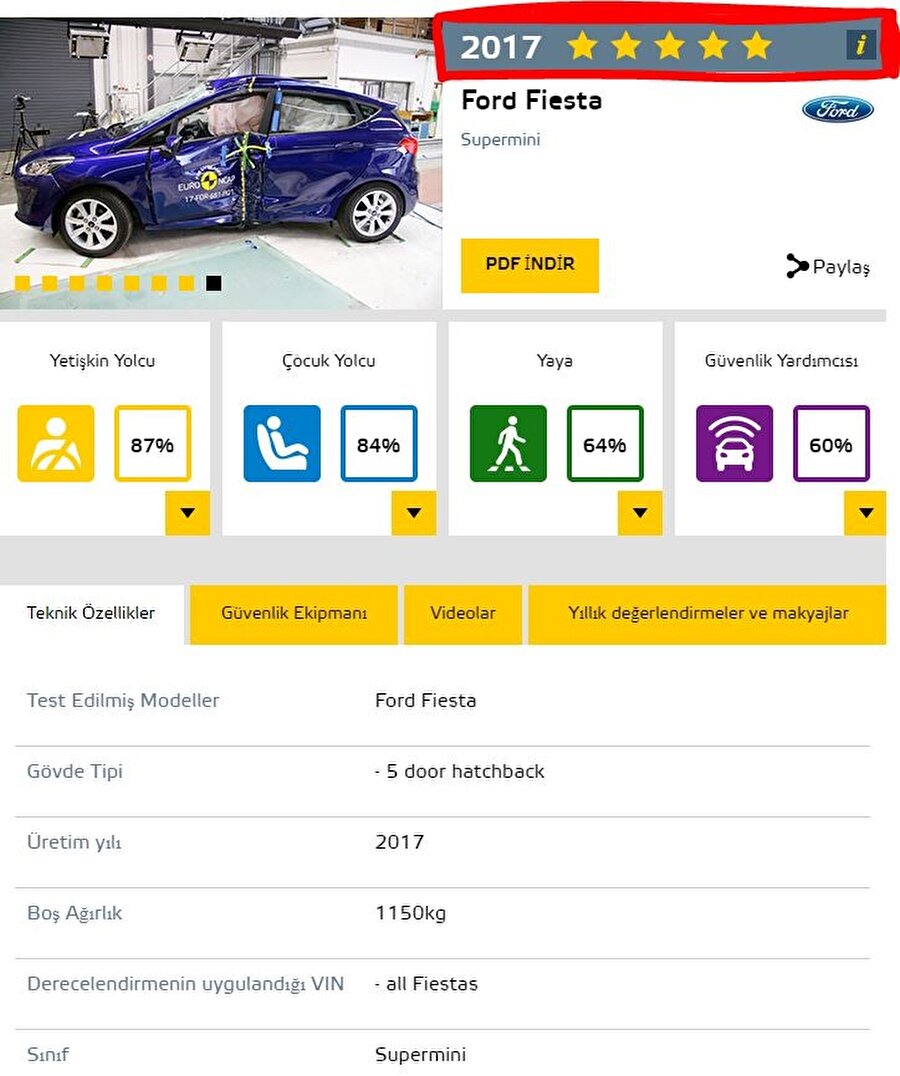
Task: Select the fourth gallery slide dot
Action: (104, 283)
